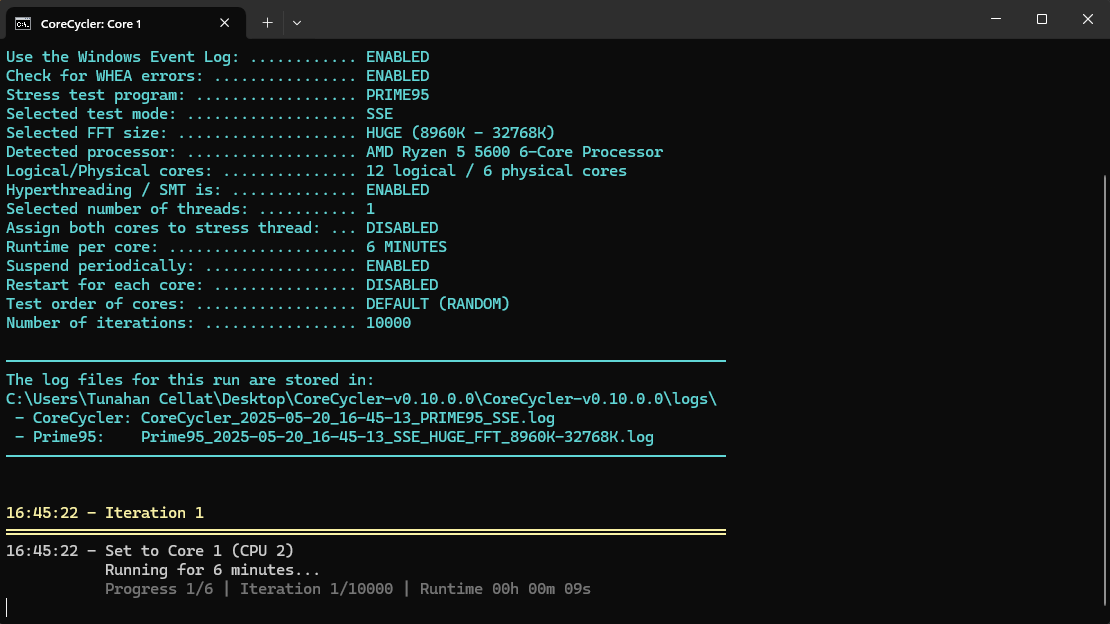Click 'Check for WHEA errors' label

click(105, 76)
